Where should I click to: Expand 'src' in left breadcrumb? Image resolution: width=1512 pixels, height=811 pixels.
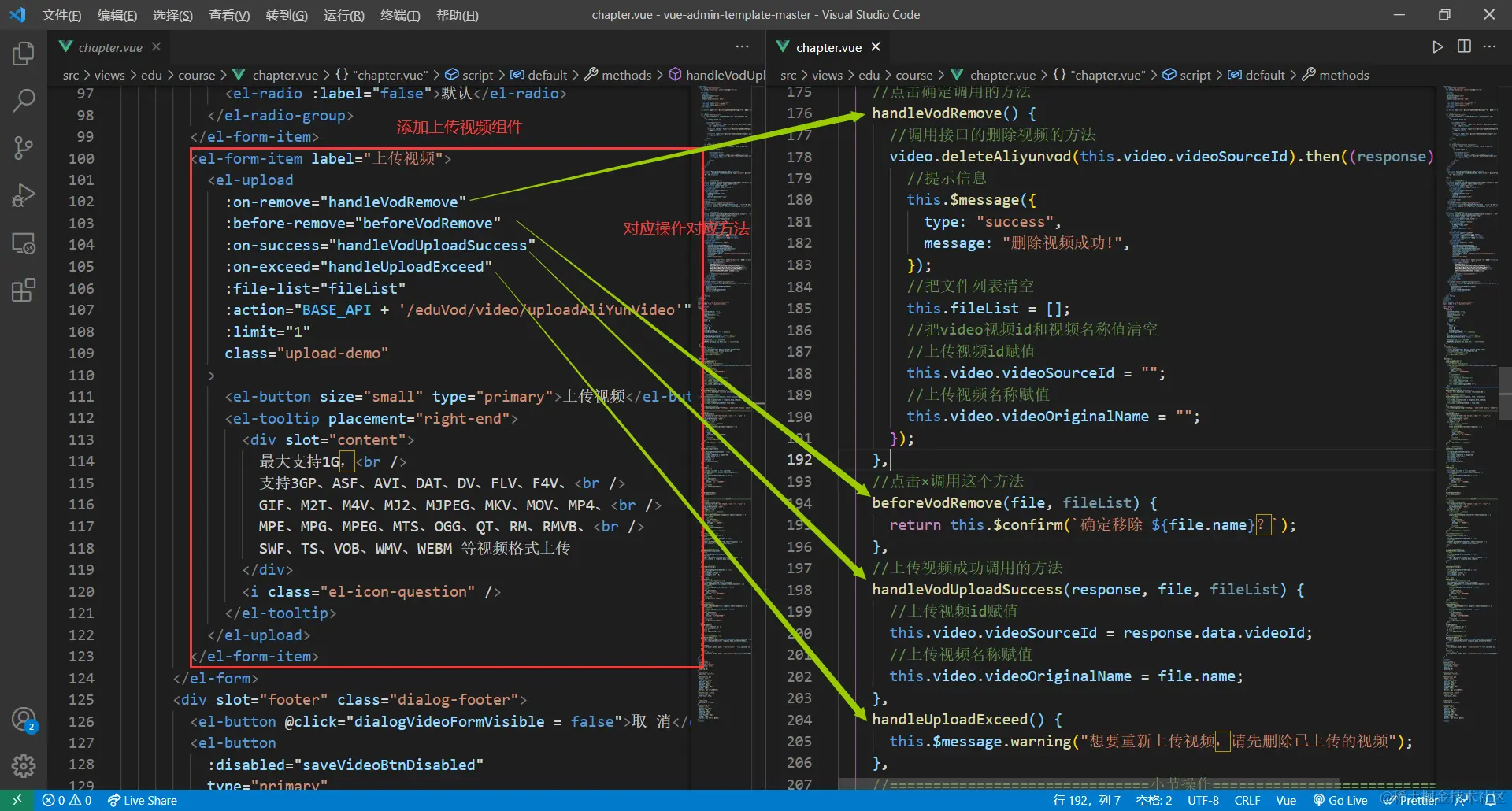point(71,75)
